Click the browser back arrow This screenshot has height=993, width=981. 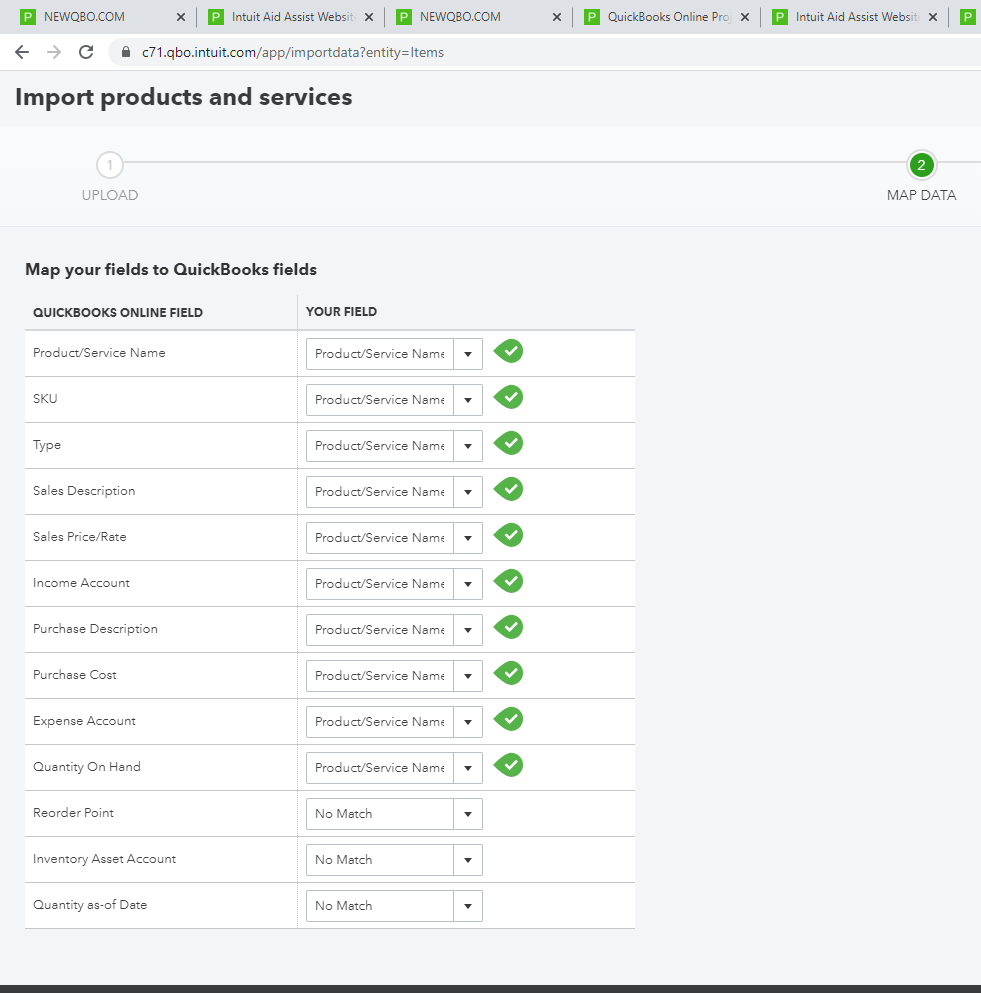[x=22, y=52]
